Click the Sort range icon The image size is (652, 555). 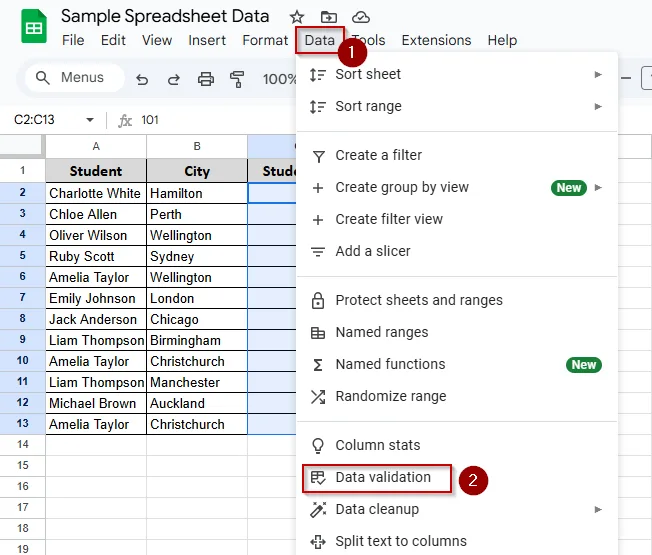coord(318,107)
